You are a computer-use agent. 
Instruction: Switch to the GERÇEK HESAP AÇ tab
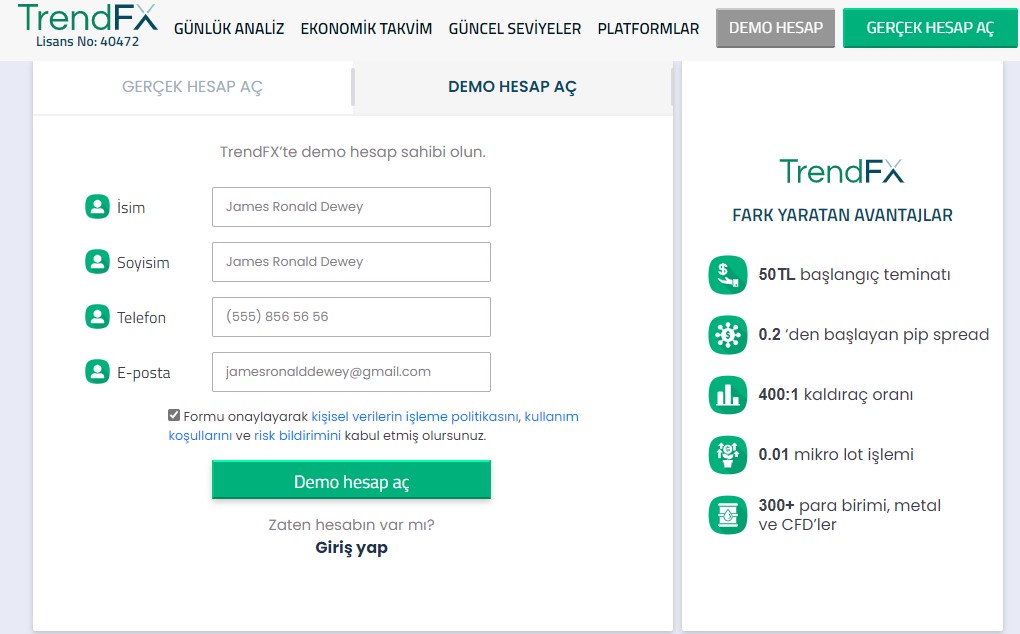[x=193, y=87]
